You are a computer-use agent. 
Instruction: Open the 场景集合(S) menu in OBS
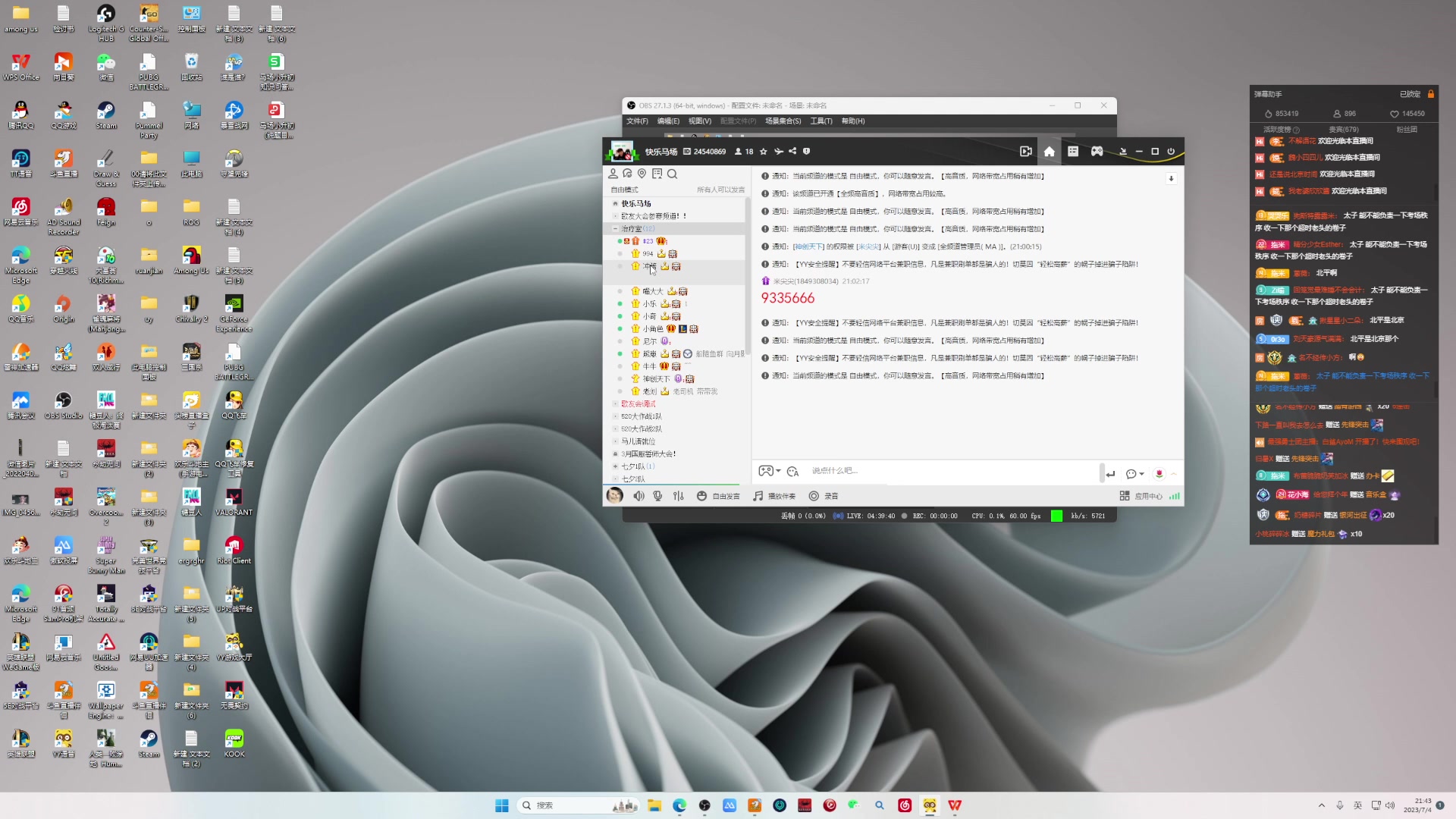coord(783,121)
